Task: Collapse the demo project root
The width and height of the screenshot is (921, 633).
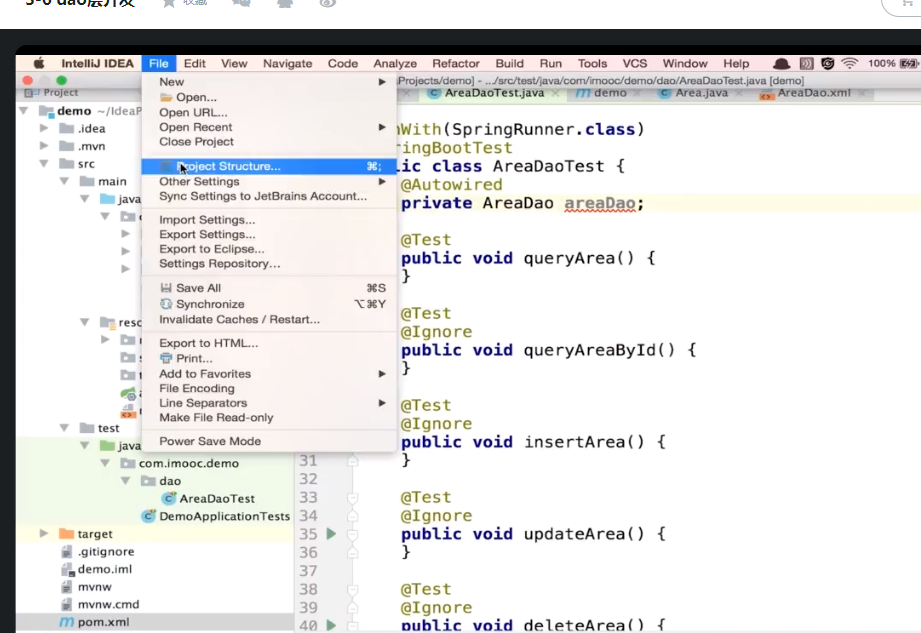Action: [x=23, y=110]
